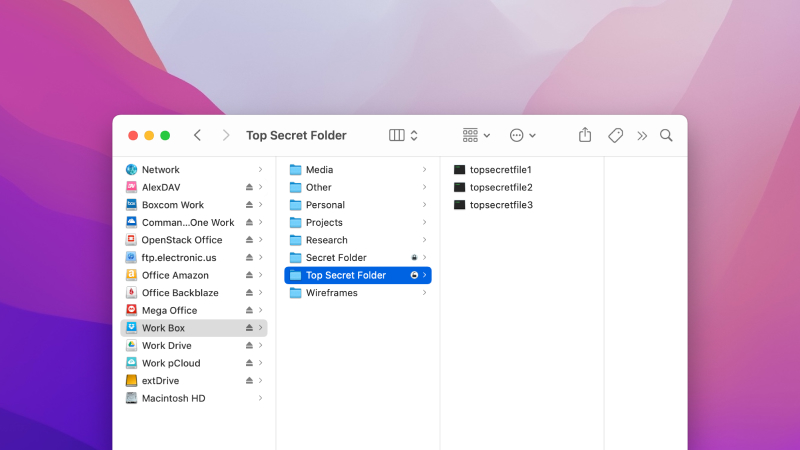Select the Work Box drive
The height and width of the screenshot is (450, 800).
194,328
